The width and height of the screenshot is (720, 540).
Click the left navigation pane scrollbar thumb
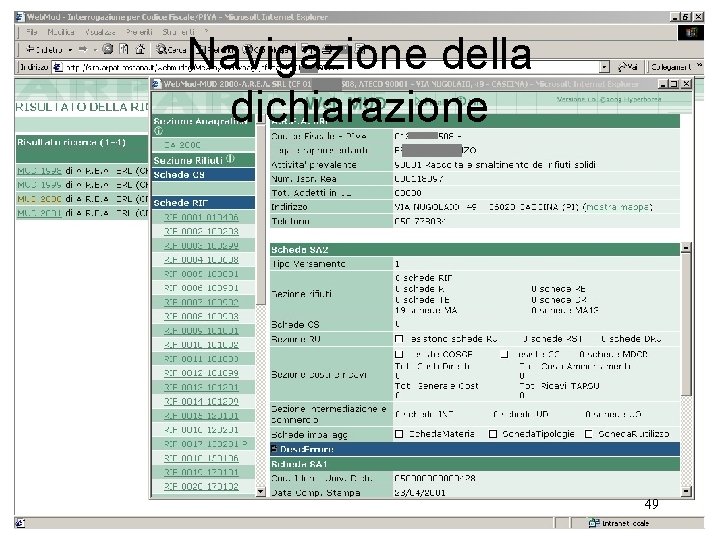pos(260,214)
